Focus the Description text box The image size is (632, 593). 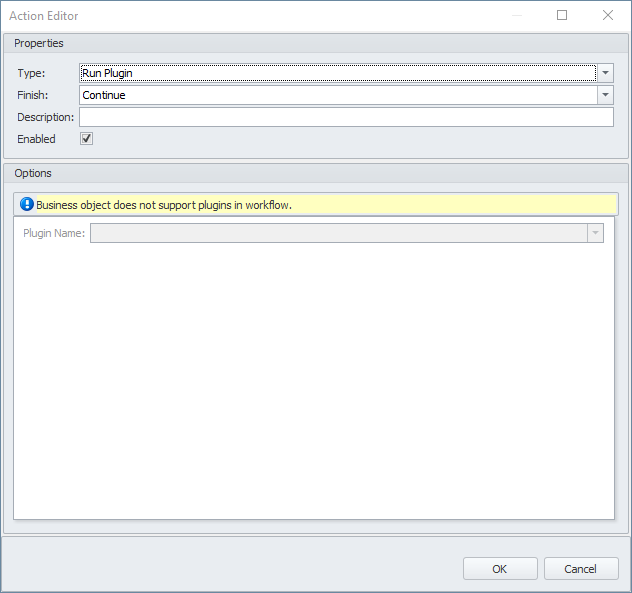click(345, 117)
